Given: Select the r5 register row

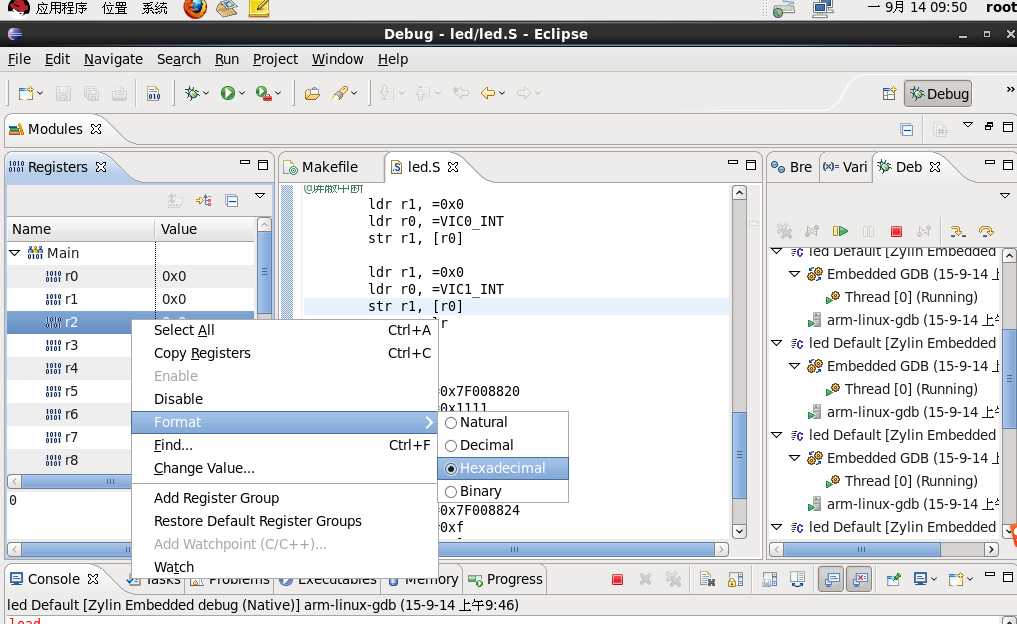Looking at the screenshot, I should pyautogui.click(x=71, y=392).
